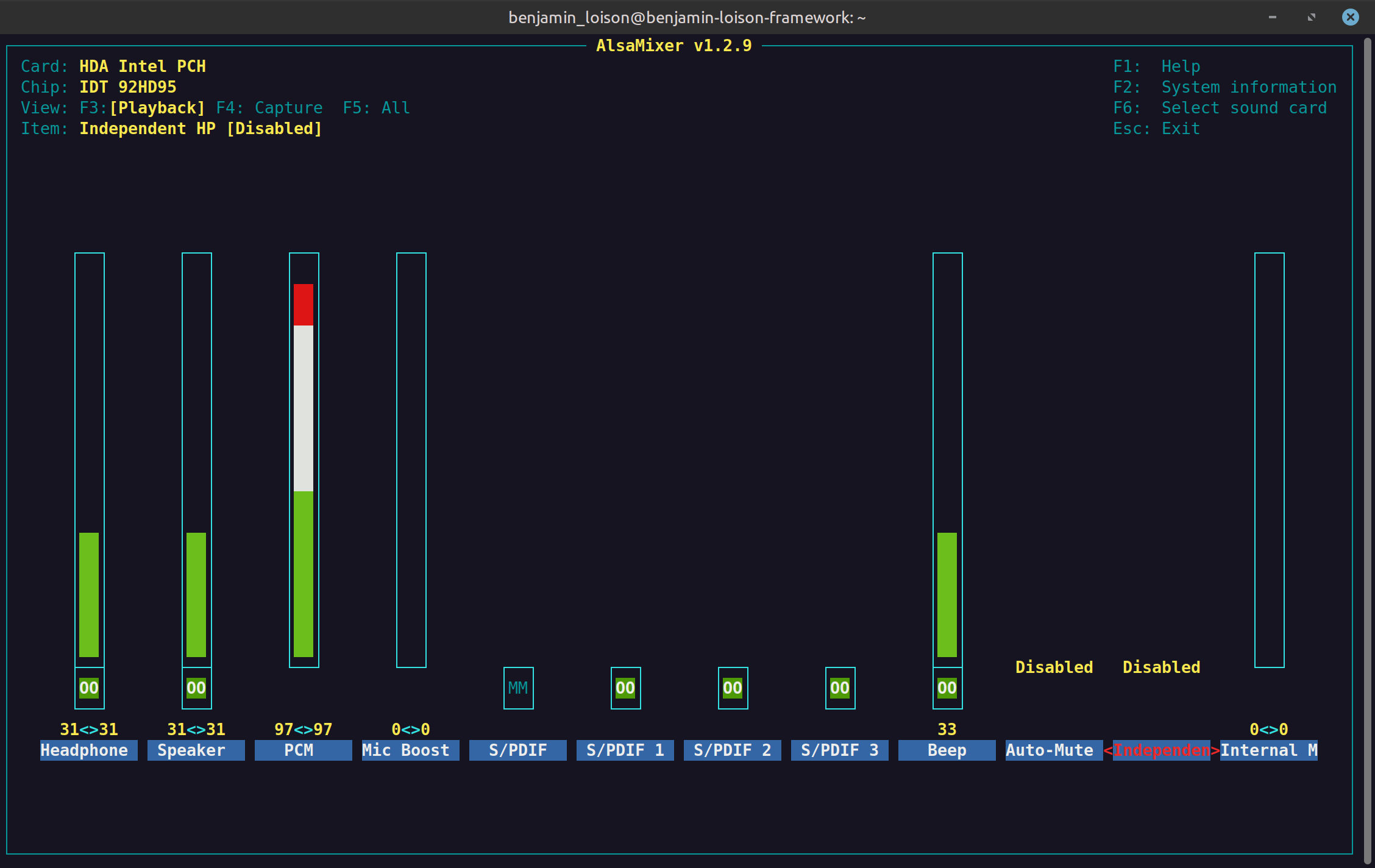Screen dimensions: 1375x868
Task: Select the Independent HP control label
Action: pyautogui.click(x=1161, y=750)
